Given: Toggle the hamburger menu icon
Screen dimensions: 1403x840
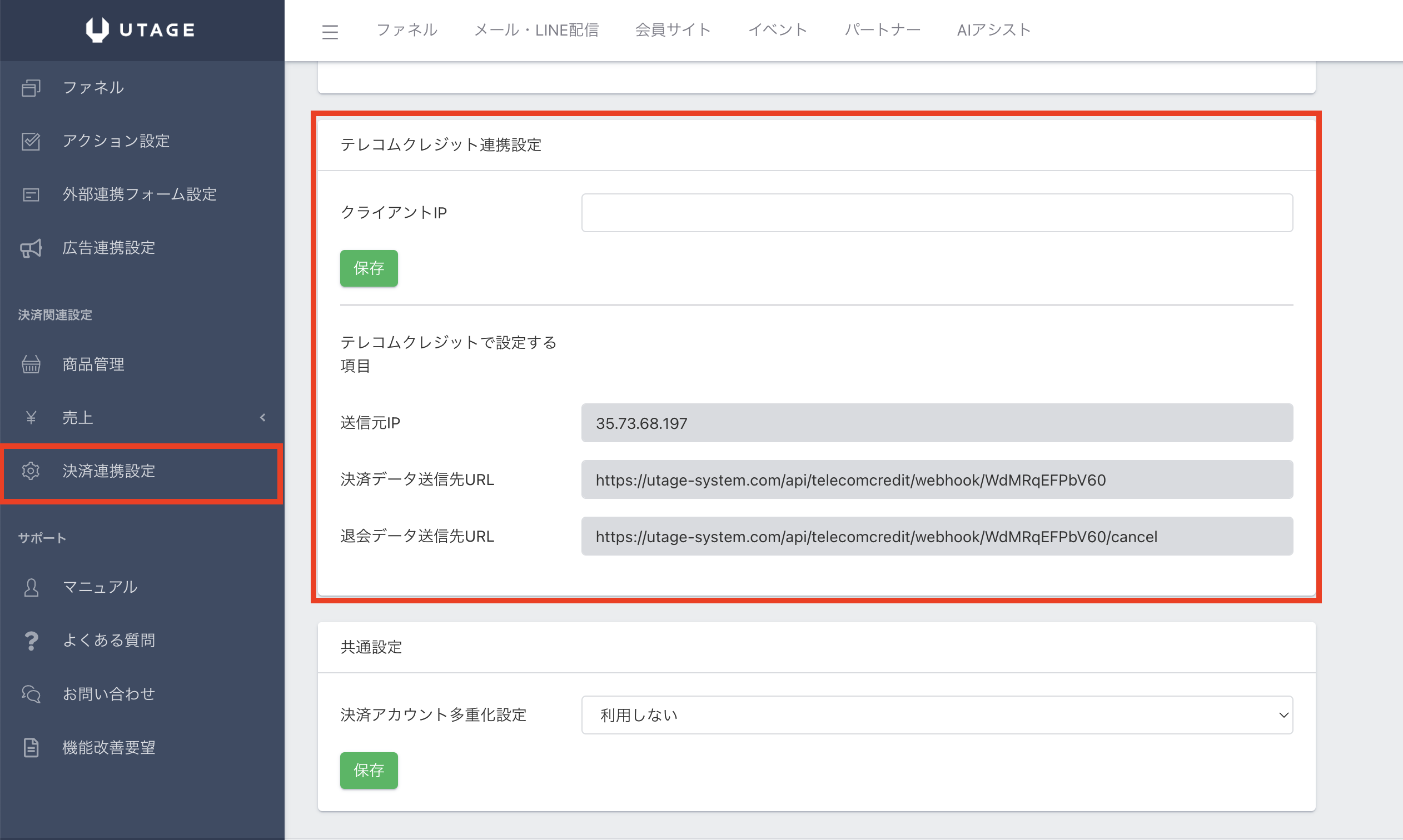Looking at the screenshot, I should [x=330, y=32].
